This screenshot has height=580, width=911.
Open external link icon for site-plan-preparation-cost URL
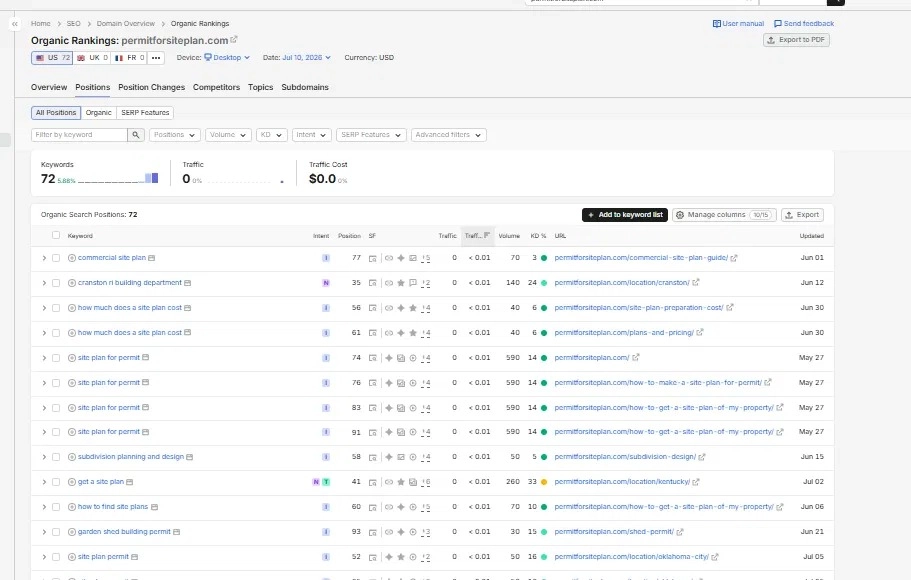pyautogui.click(x=730, y=307)
